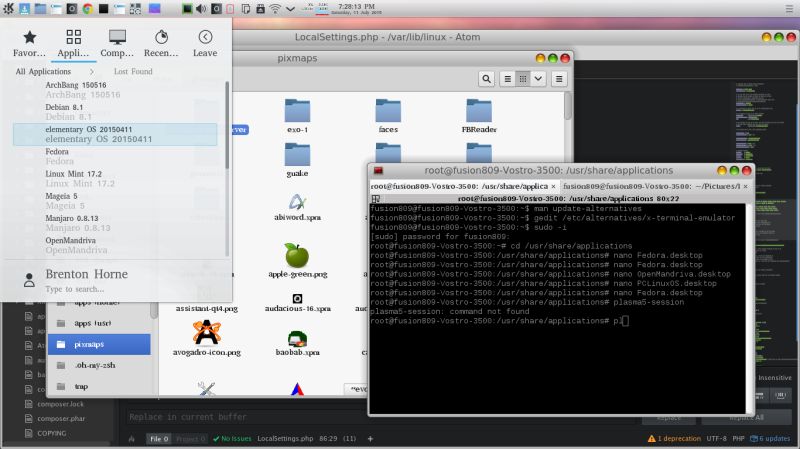This screenshot has width=800, height=449.
Task: Open the pixmaps window hamburger menu
Action: point(559,79)
